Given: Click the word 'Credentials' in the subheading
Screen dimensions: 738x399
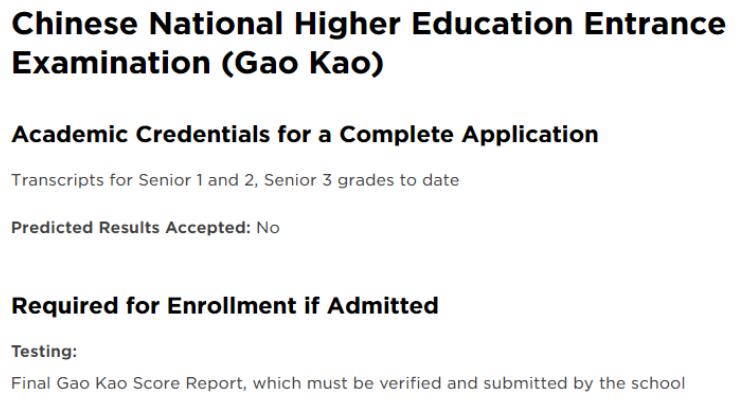Looking at the screenshot, I should pos(203,135).
